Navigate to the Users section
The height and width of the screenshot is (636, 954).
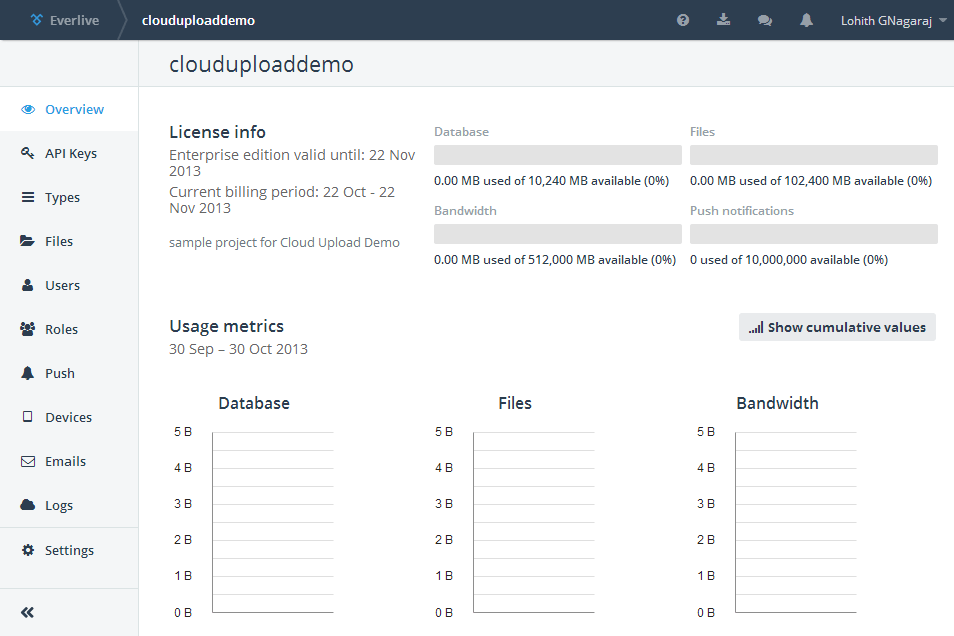click(x=62, y=285)
